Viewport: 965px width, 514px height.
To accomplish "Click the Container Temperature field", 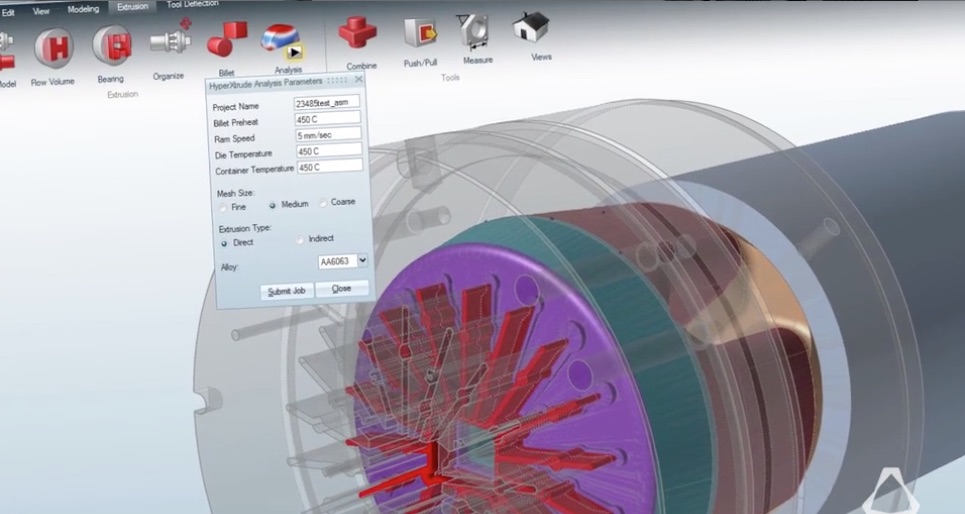I will coord(330,167).
